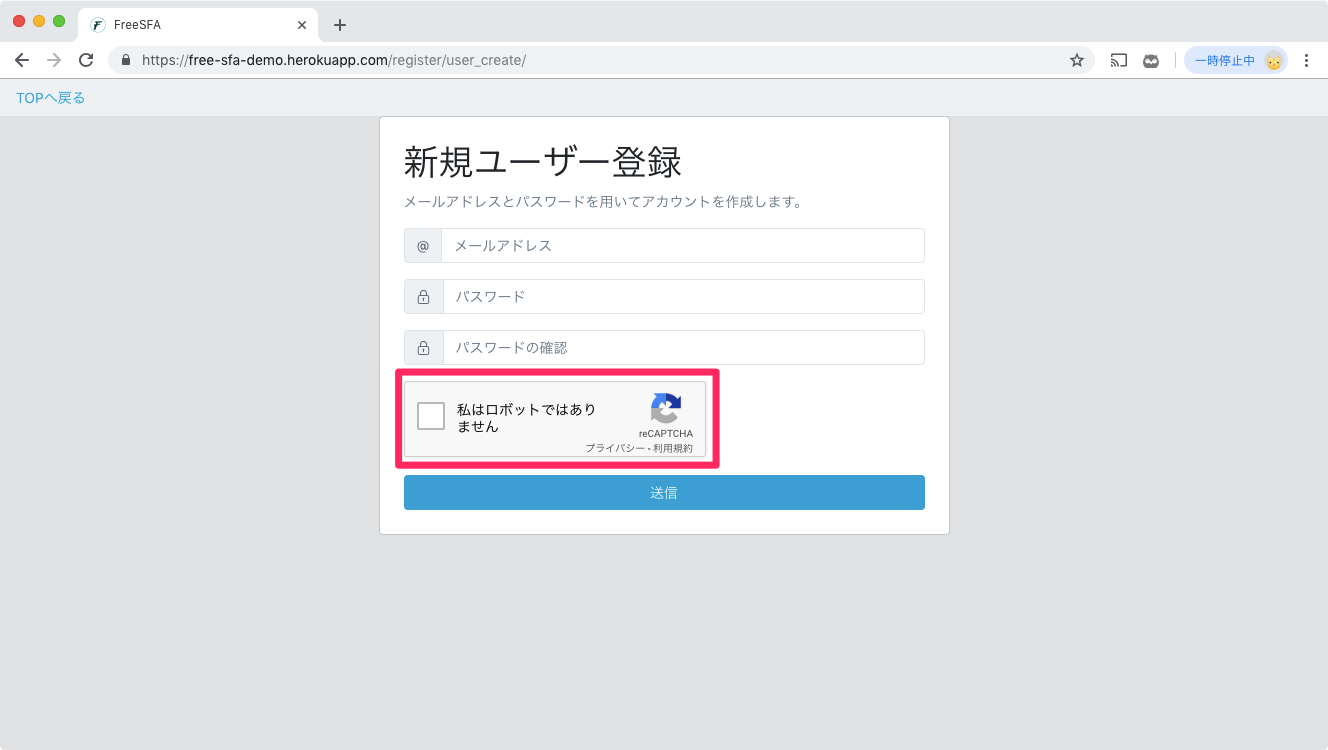Select the FreeSFA browser tab
This screenshot has width=1328, height=750.
pos(198,25)
